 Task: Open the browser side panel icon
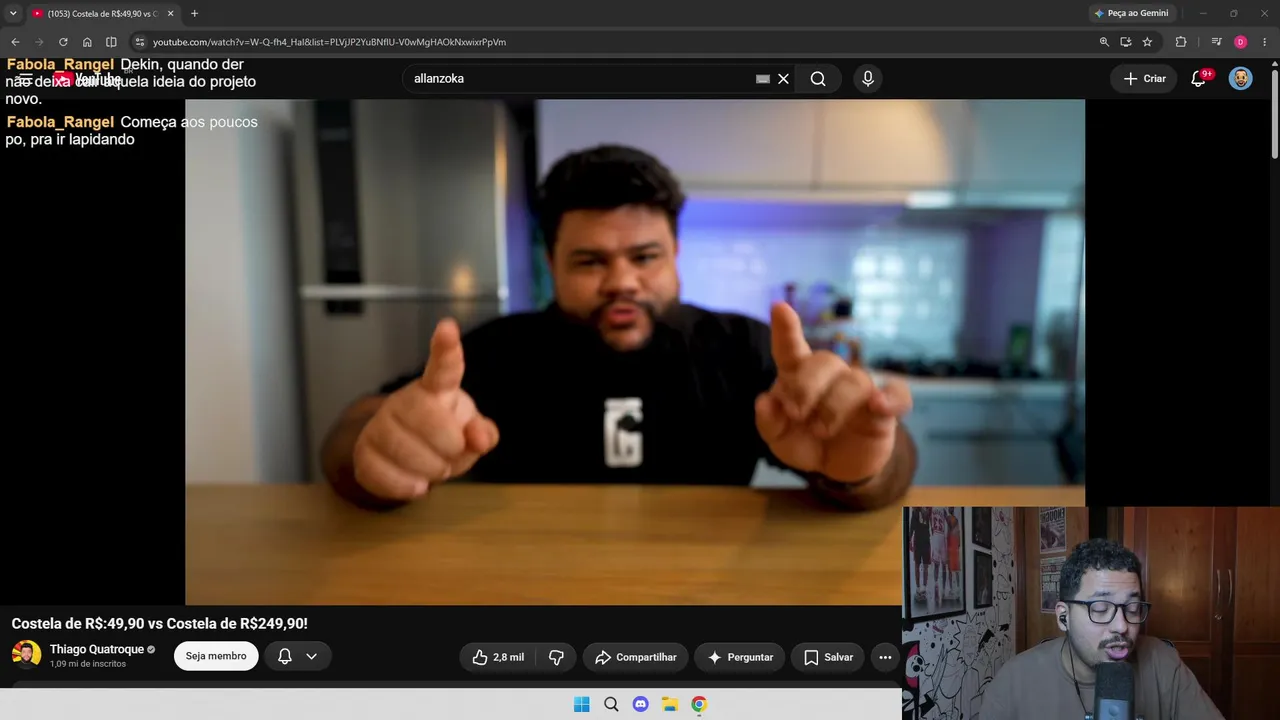click(111, 42)
